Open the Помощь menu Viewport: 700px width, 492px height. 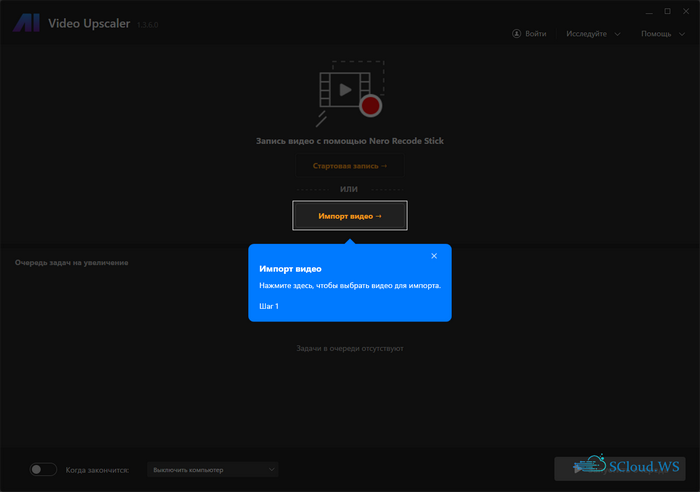pos(656,34)
